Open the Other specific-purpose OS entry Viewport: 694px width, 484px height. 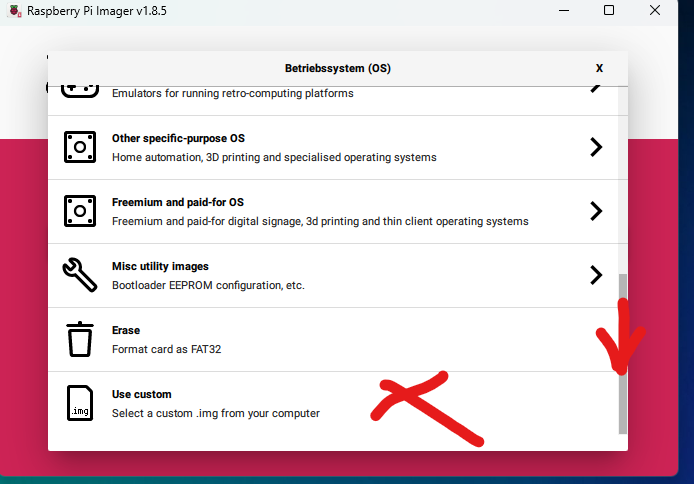(x=333, y=147)
